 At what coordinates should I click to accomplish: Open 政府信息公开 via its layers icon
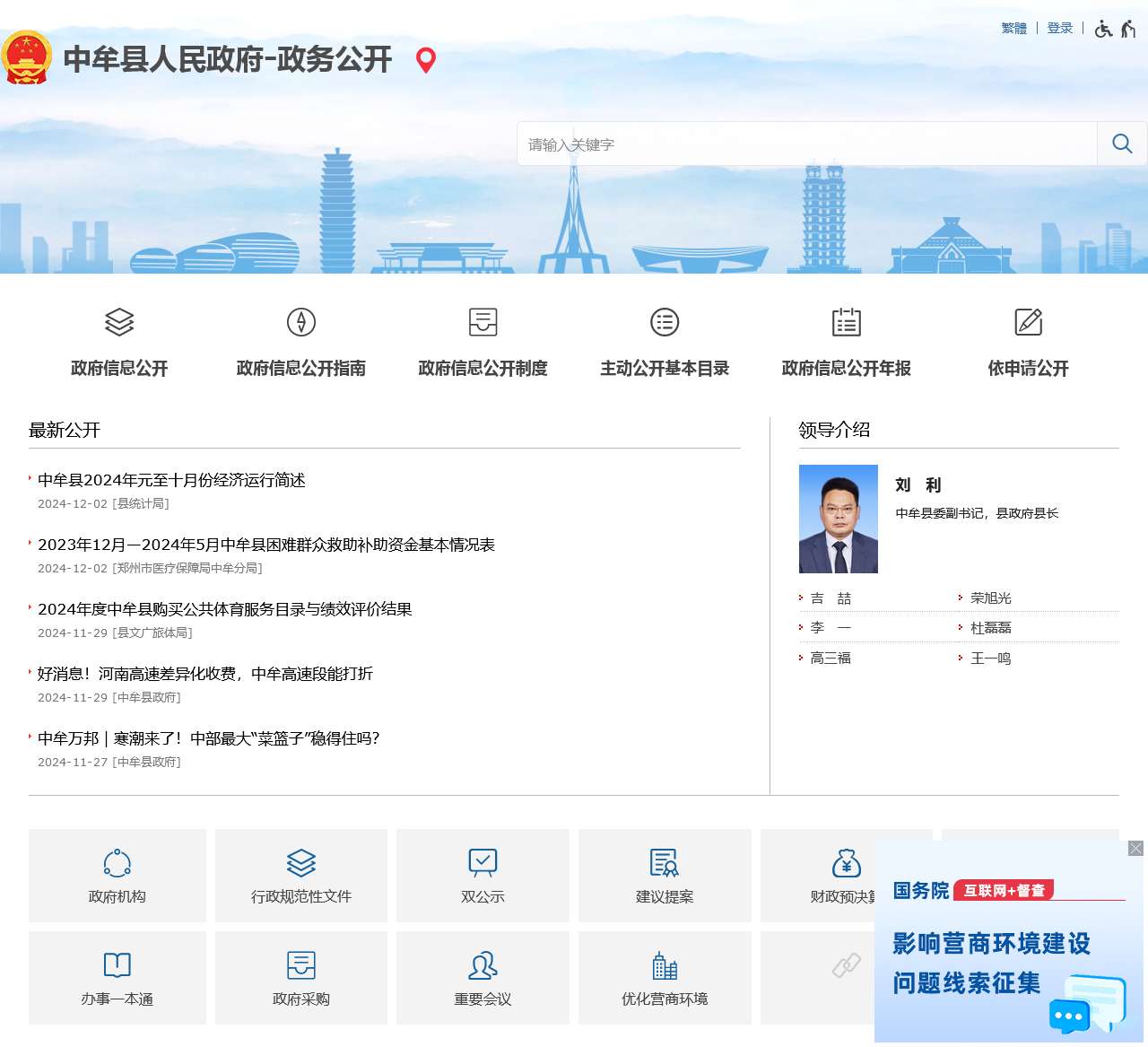coord(119,322)
